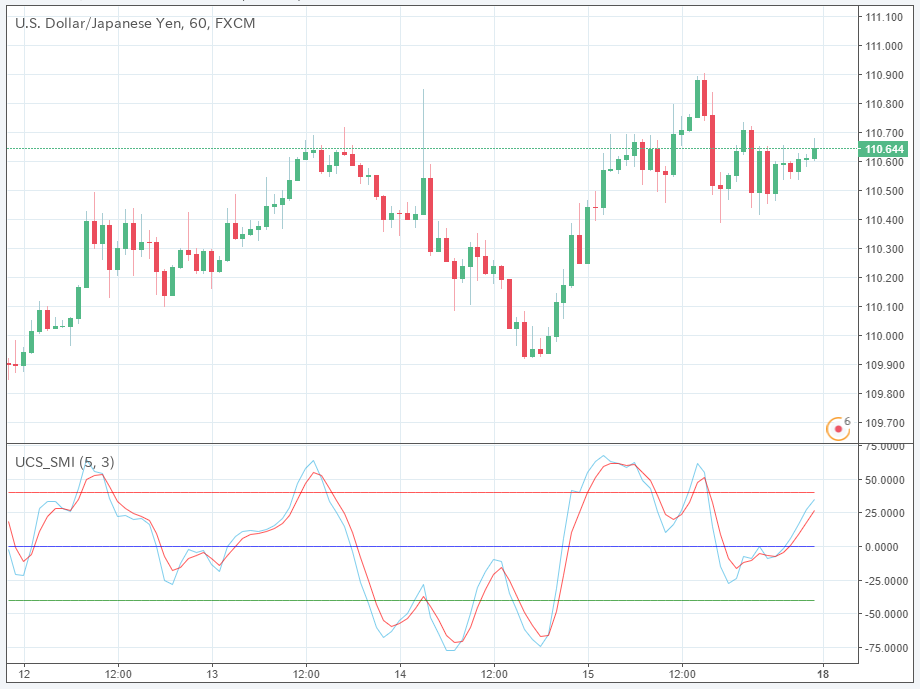Click the -50.0000 indicator scale value
Image resolution: width=920 pixels, height=689 pixels.
coord(888,614)
